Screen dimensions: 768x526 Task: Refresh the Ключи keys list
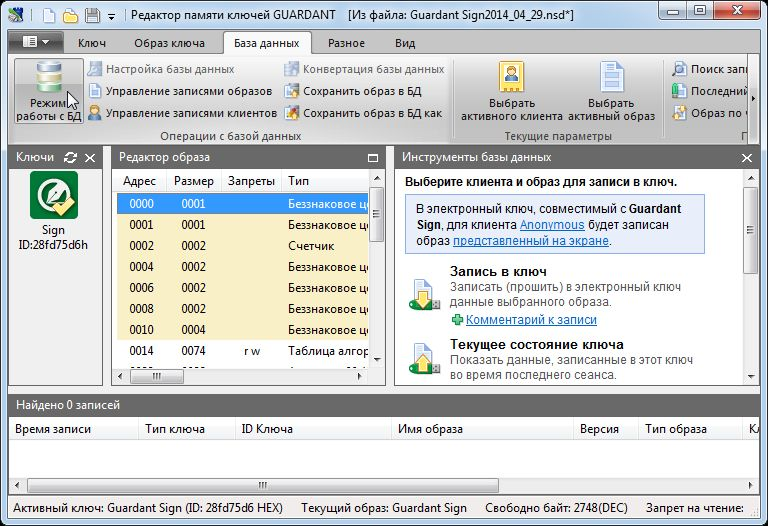pos(70,158)
